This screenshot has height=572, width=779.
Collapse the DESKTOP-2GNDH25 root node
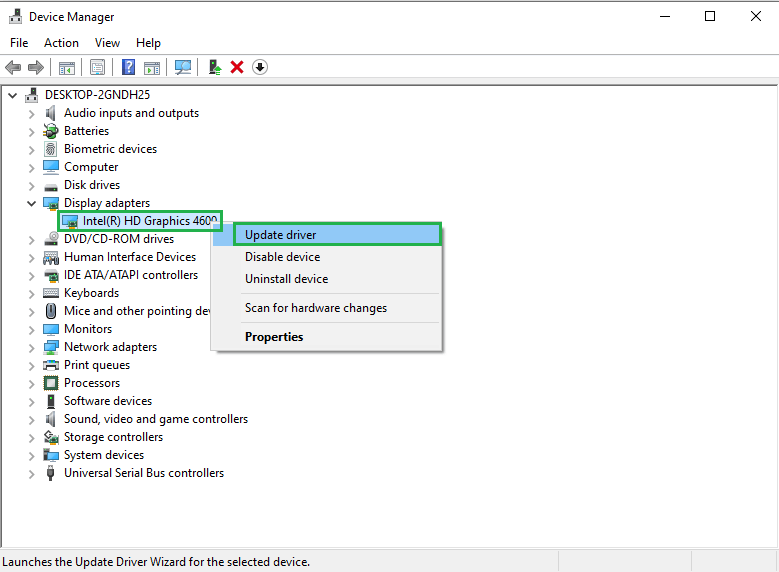coord(13,95)
